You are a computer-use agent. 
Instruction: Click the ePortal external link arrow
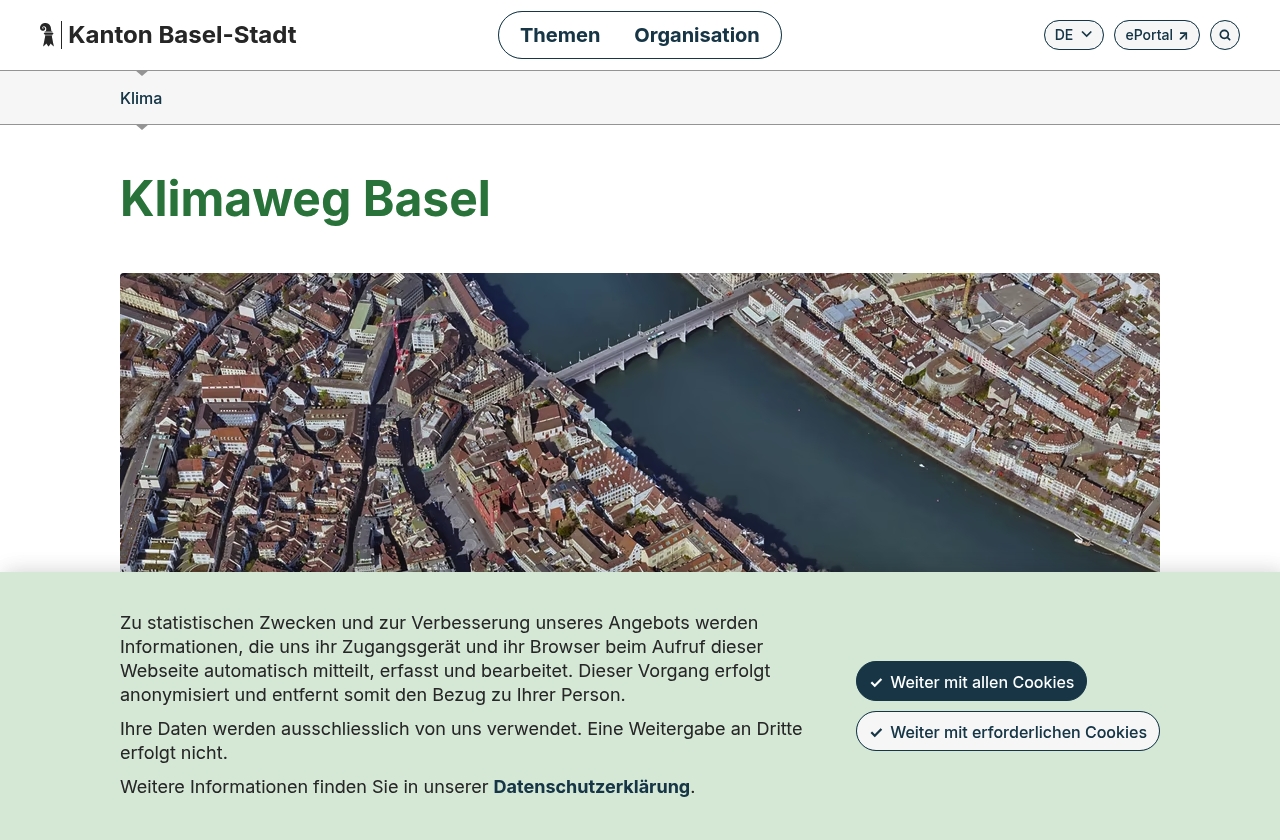(1183, 34)
